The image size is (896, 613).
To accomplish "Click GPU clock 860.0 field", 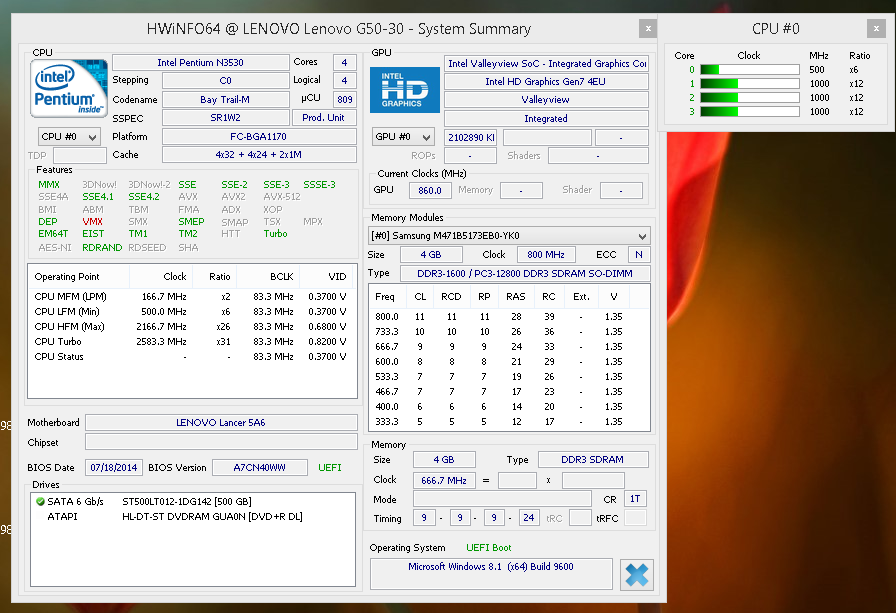I will coord(430,190).
